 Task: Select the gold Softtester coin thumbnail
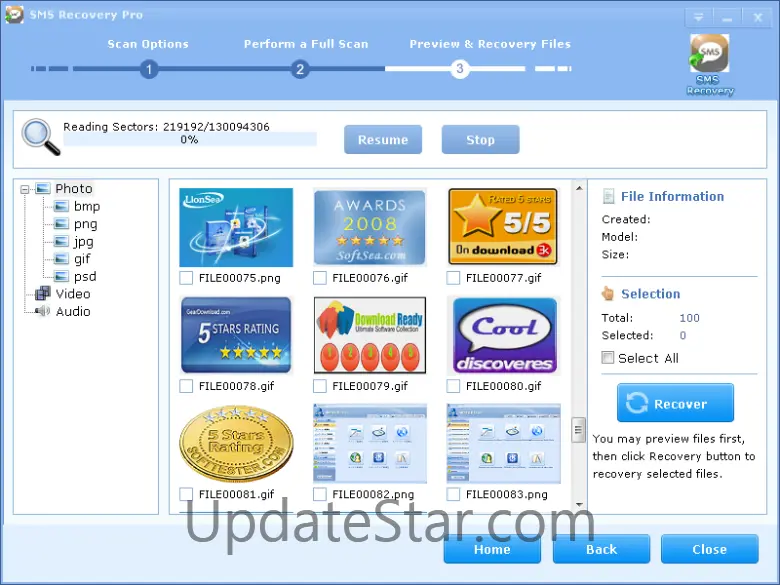point(236,444)
